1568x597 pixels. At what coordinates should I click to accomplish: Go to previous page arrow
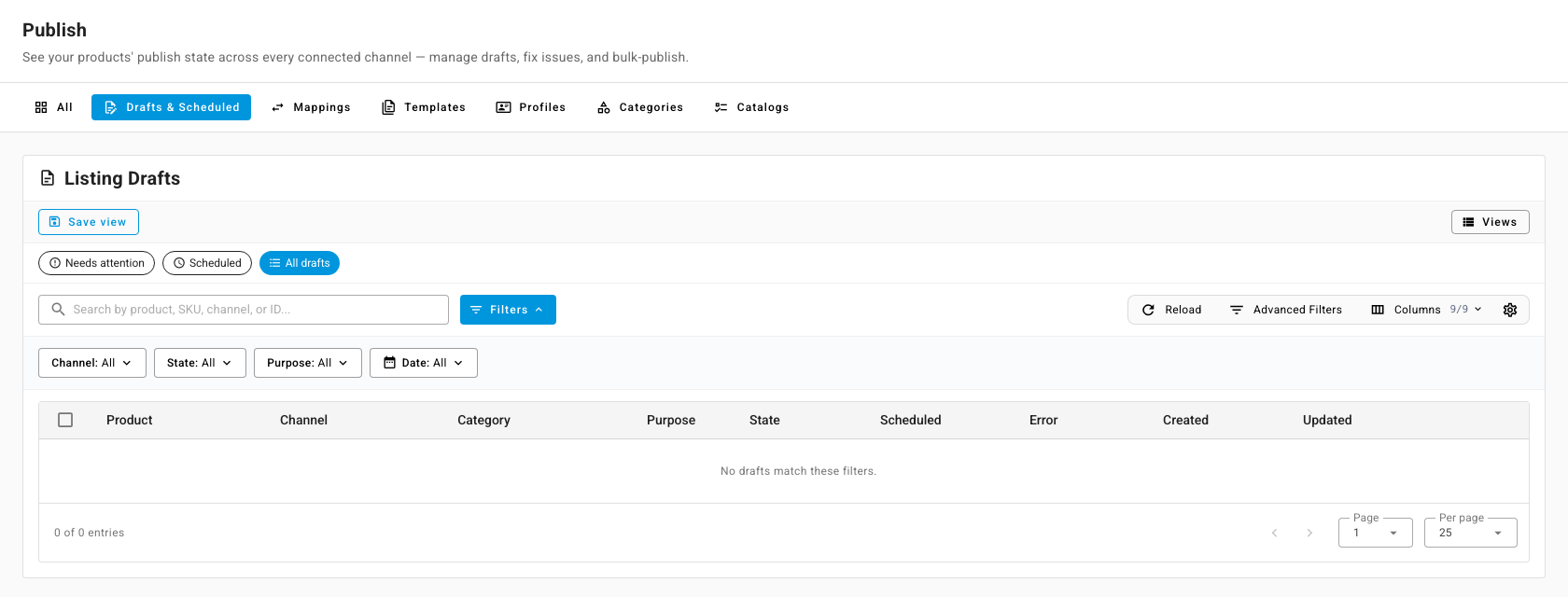[1274, 533]
